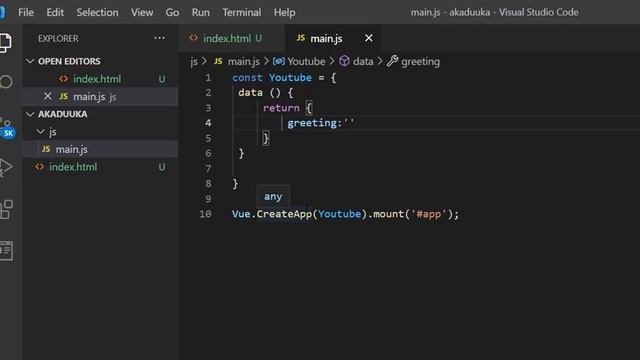Click 'data ()' on line 2
Image resolution: width=640 pixels, height=360 pixels.
pos(260,93)
